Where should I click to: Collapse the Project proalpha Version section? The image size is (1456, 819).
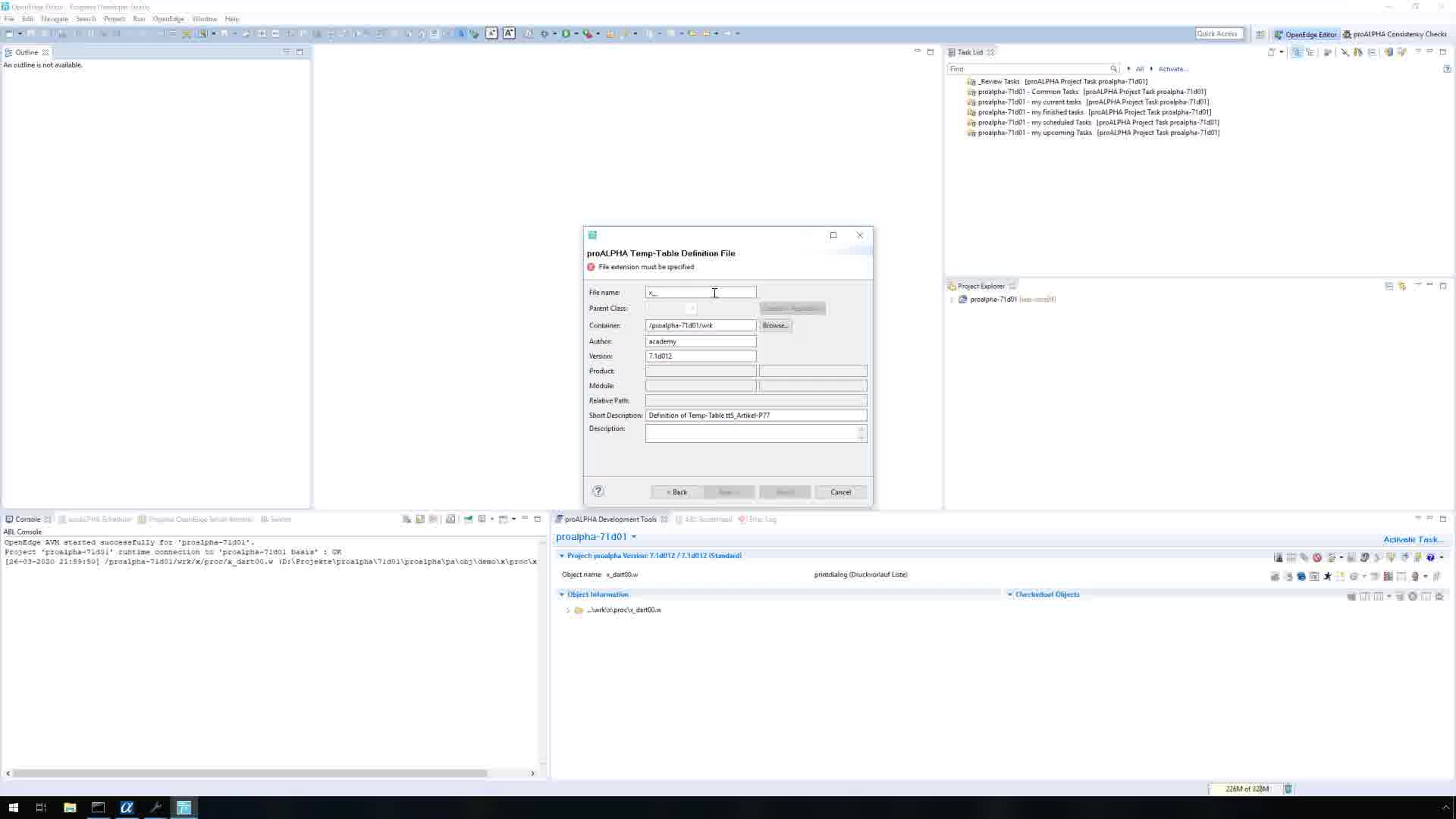[x=562, y=556]
